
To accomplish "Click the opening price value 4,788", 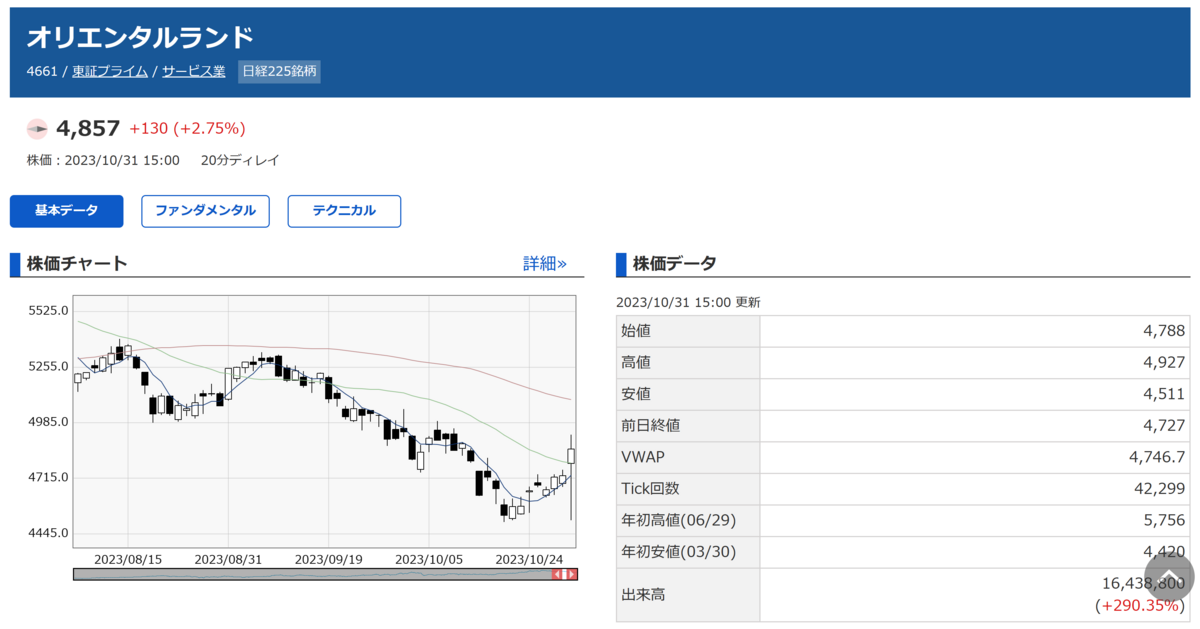I will tap(1165, 331).
